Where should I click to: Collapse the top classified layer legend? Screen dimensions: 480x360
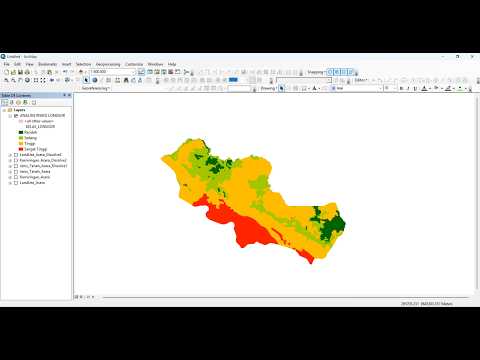(10, 116)
